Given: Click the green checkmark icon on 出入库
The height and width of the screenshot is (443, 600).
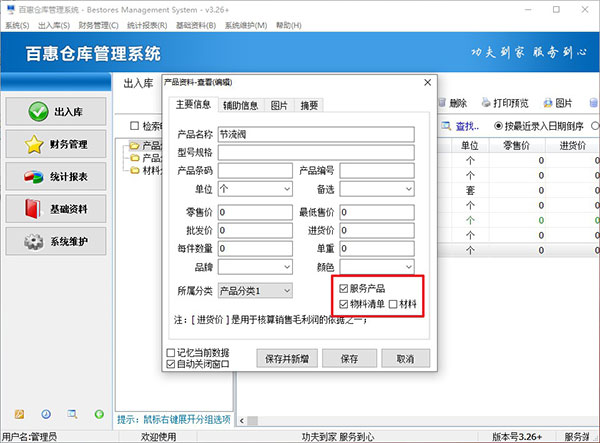Looking at the screenshot, I should pyautogui.click(x=38, y=111).
